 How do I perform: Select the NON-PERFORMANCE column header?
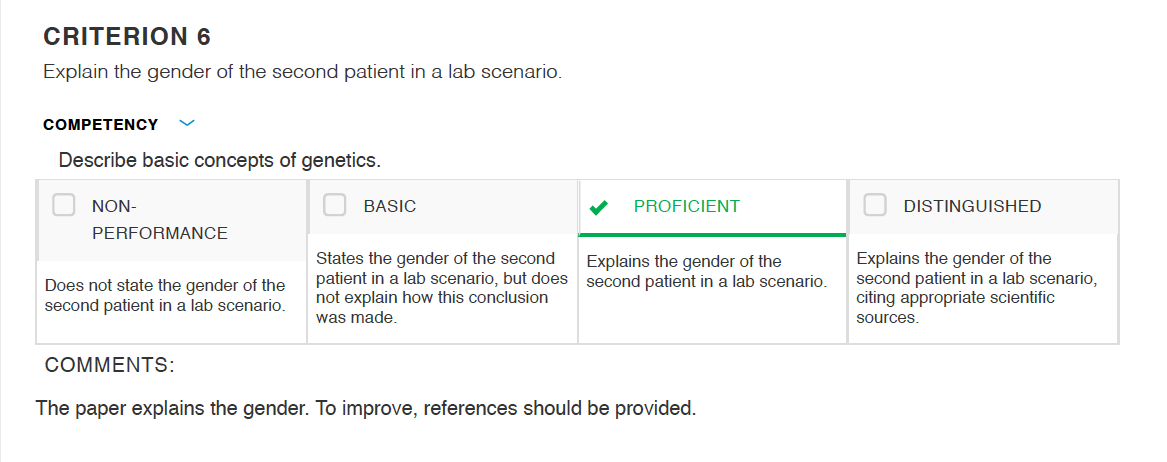[x=159, y=219]
